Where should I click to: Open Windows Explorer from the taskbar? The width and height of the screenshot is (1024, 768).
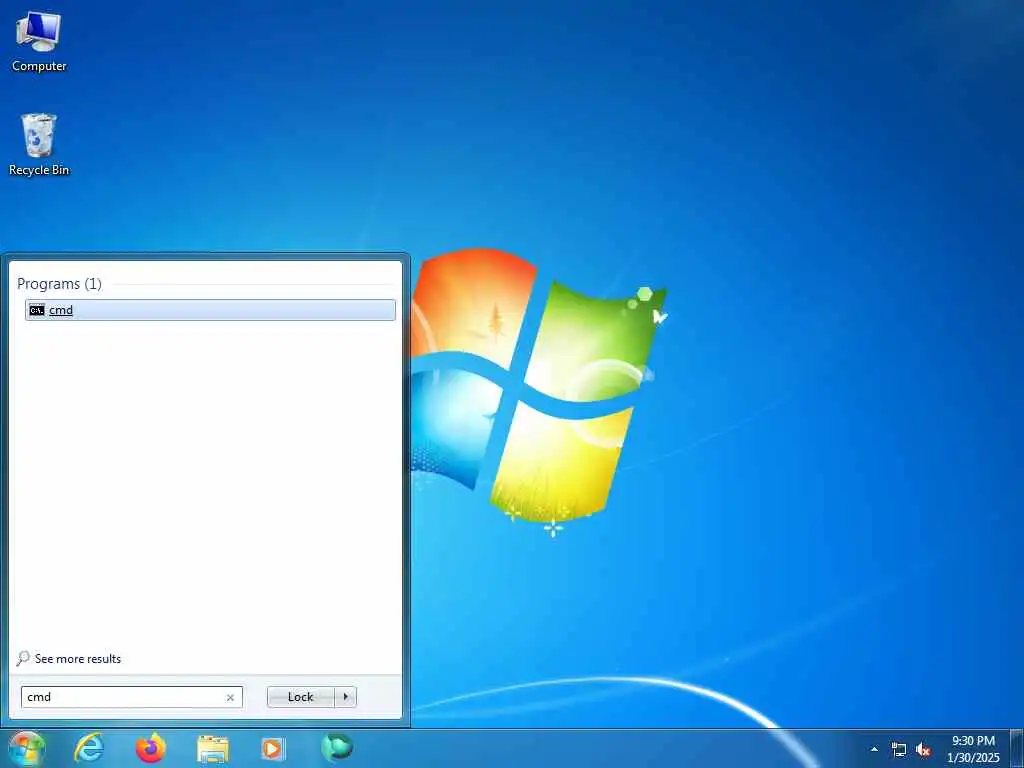[213, 749]
